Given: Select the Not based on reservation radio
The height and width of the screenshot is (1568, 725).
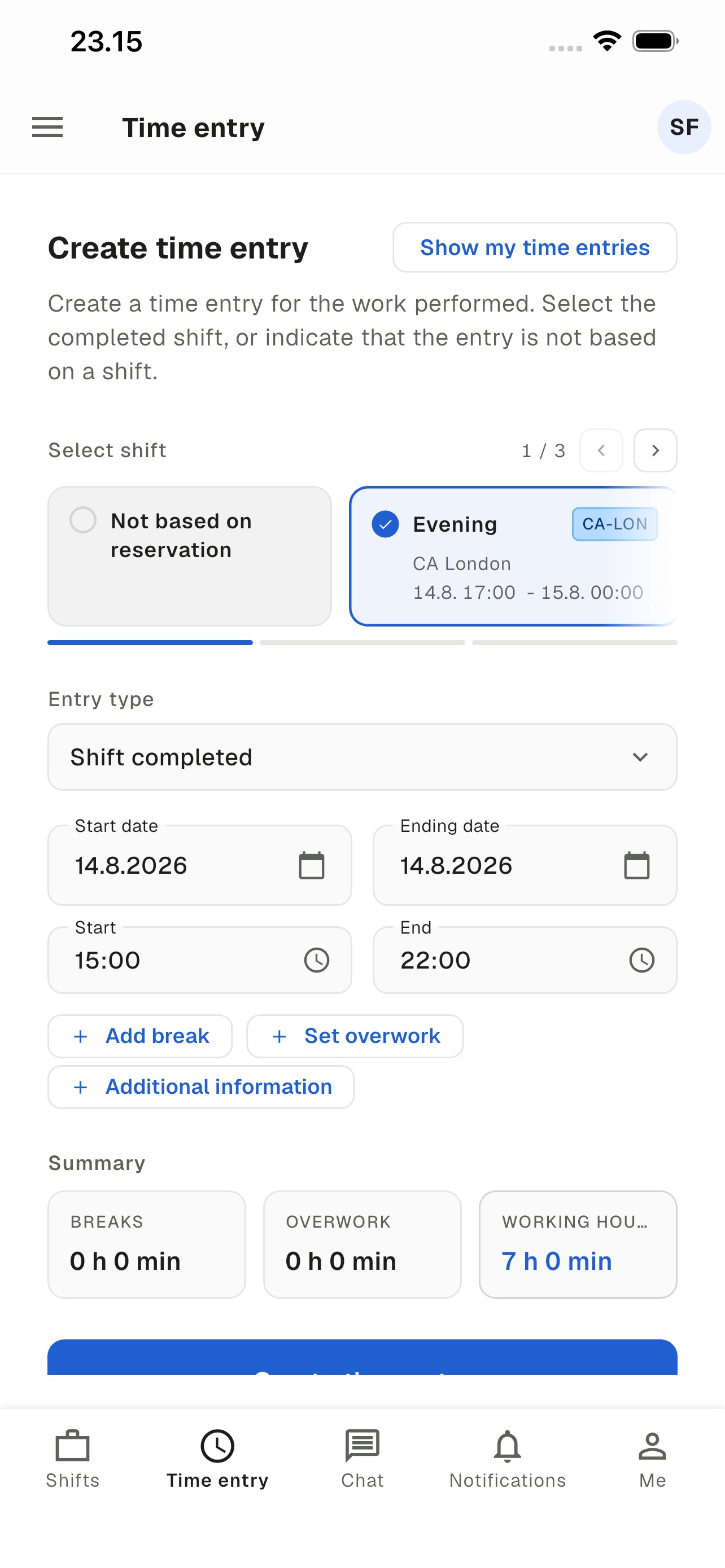Looking at the screenshot, I should click(x=83, y=520).
